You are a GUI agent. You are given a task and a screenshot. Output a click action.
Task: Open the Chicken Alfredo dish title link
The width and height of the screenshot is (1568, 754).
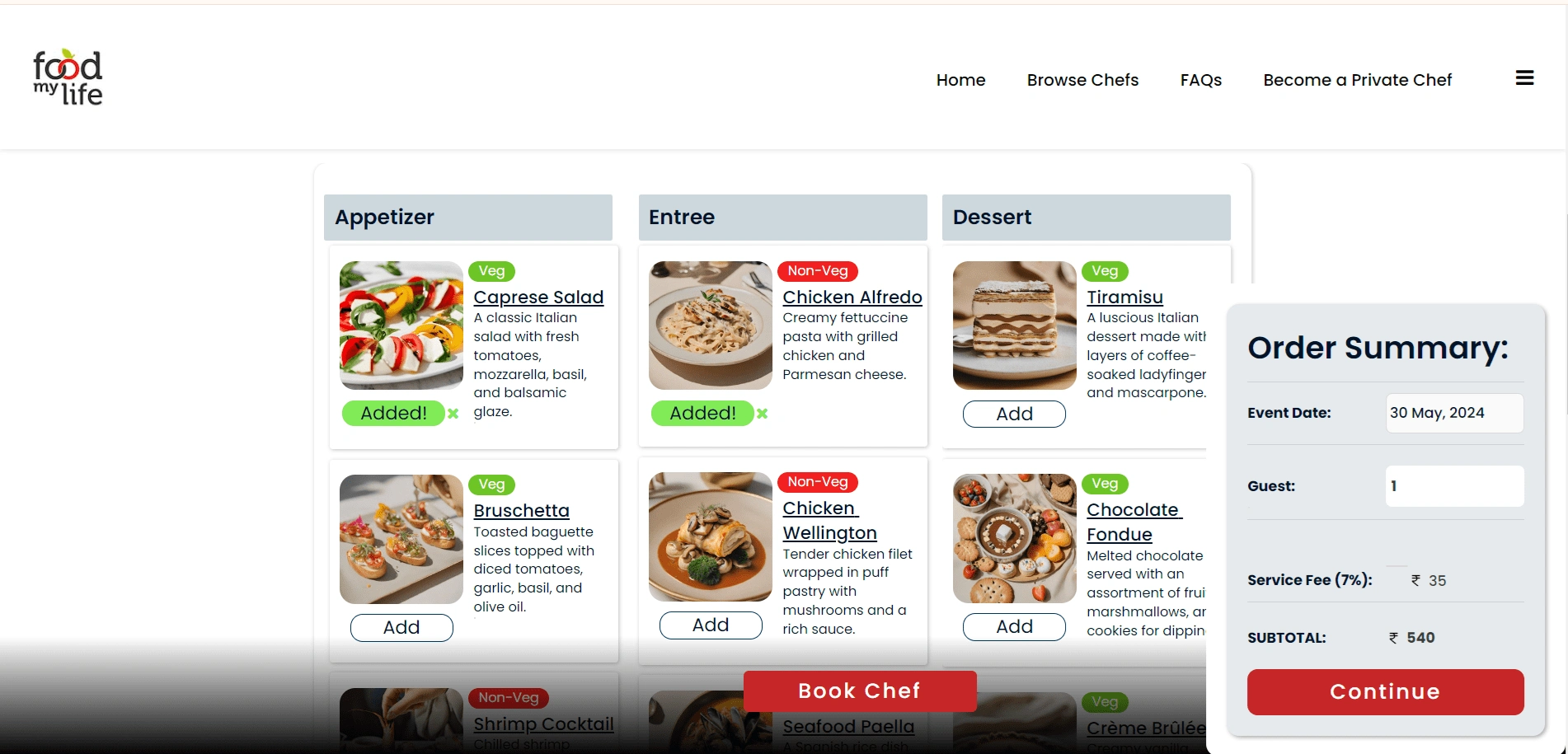852,297
